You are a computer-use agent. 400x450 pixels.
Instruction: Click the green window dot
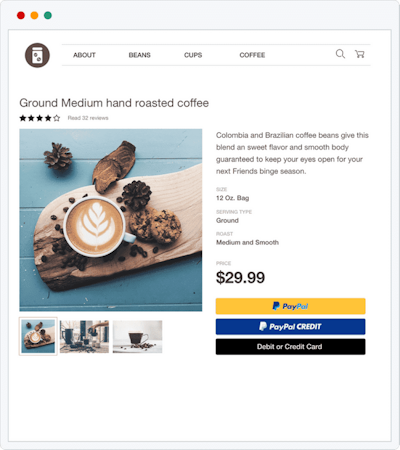pyautogui.click(x=48, y=15)
